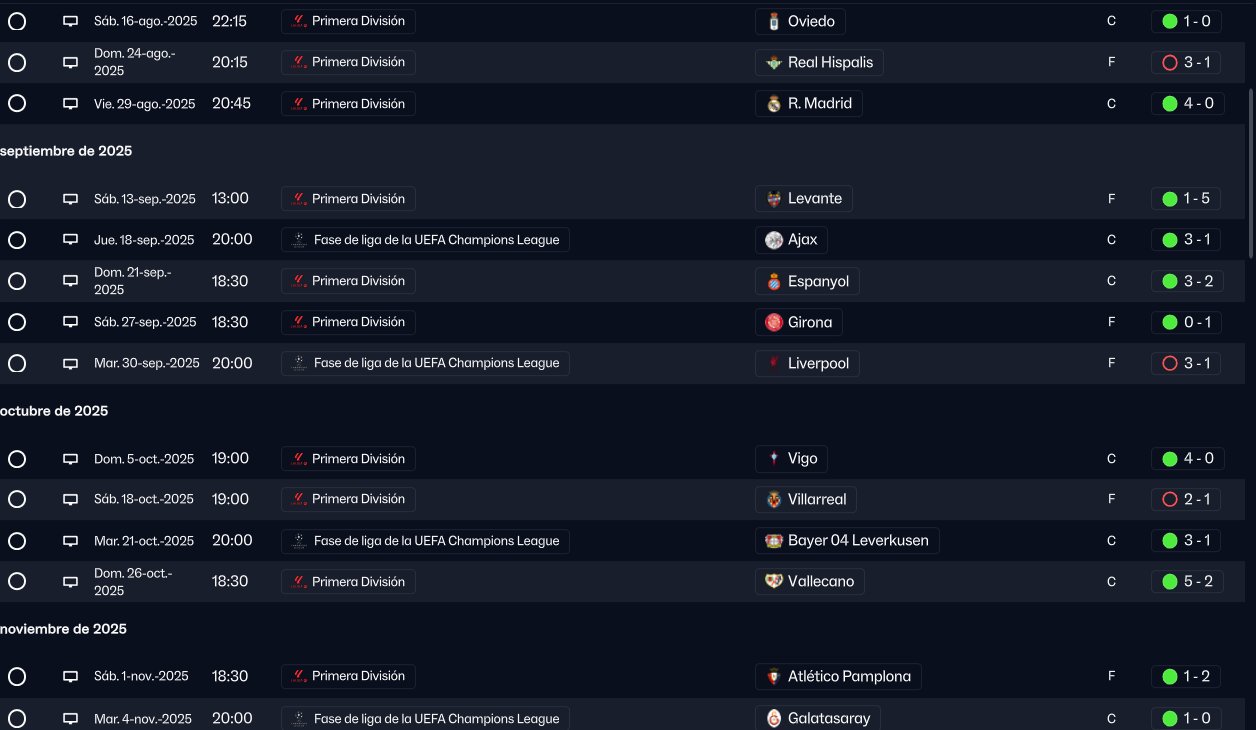Screen dimensions: 1256x730
Task: Open Primera División competition on Oviedo row
Action: (x=348, y=21)
